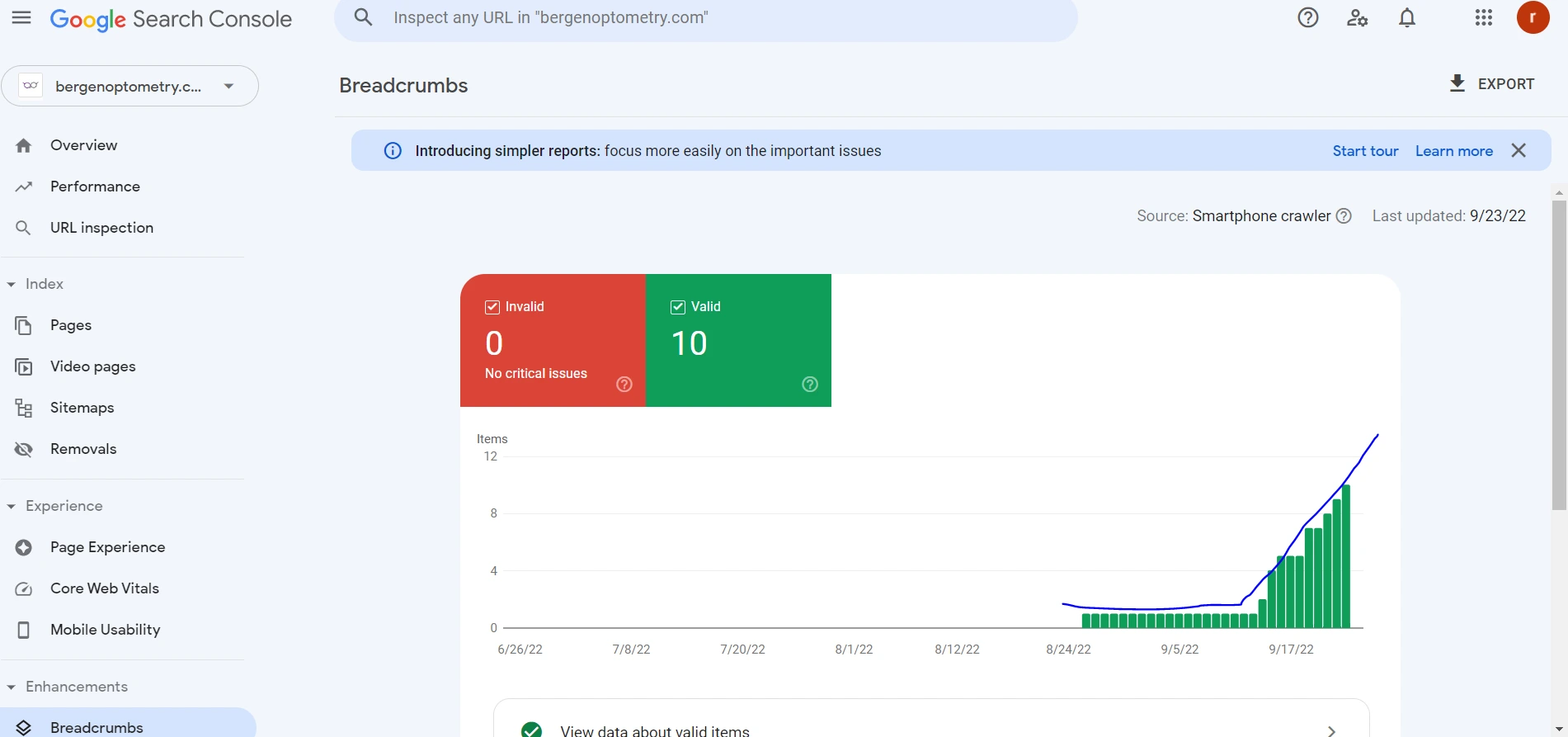Screen dimensions: 1568x737
Task: Click the Start tour link
Action: point(1365,151)
